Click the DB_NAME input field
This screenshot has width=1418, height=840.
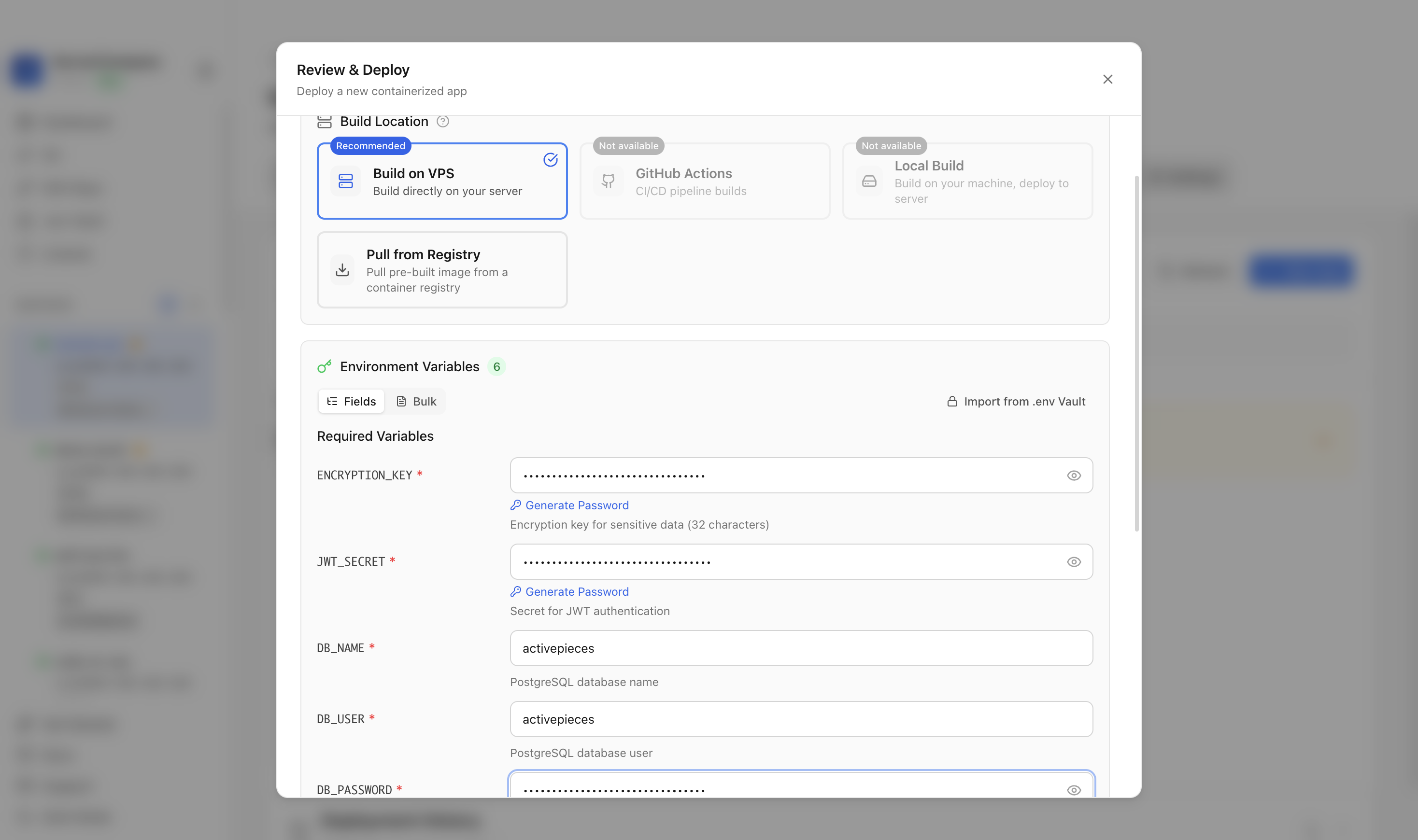(801, 648)
